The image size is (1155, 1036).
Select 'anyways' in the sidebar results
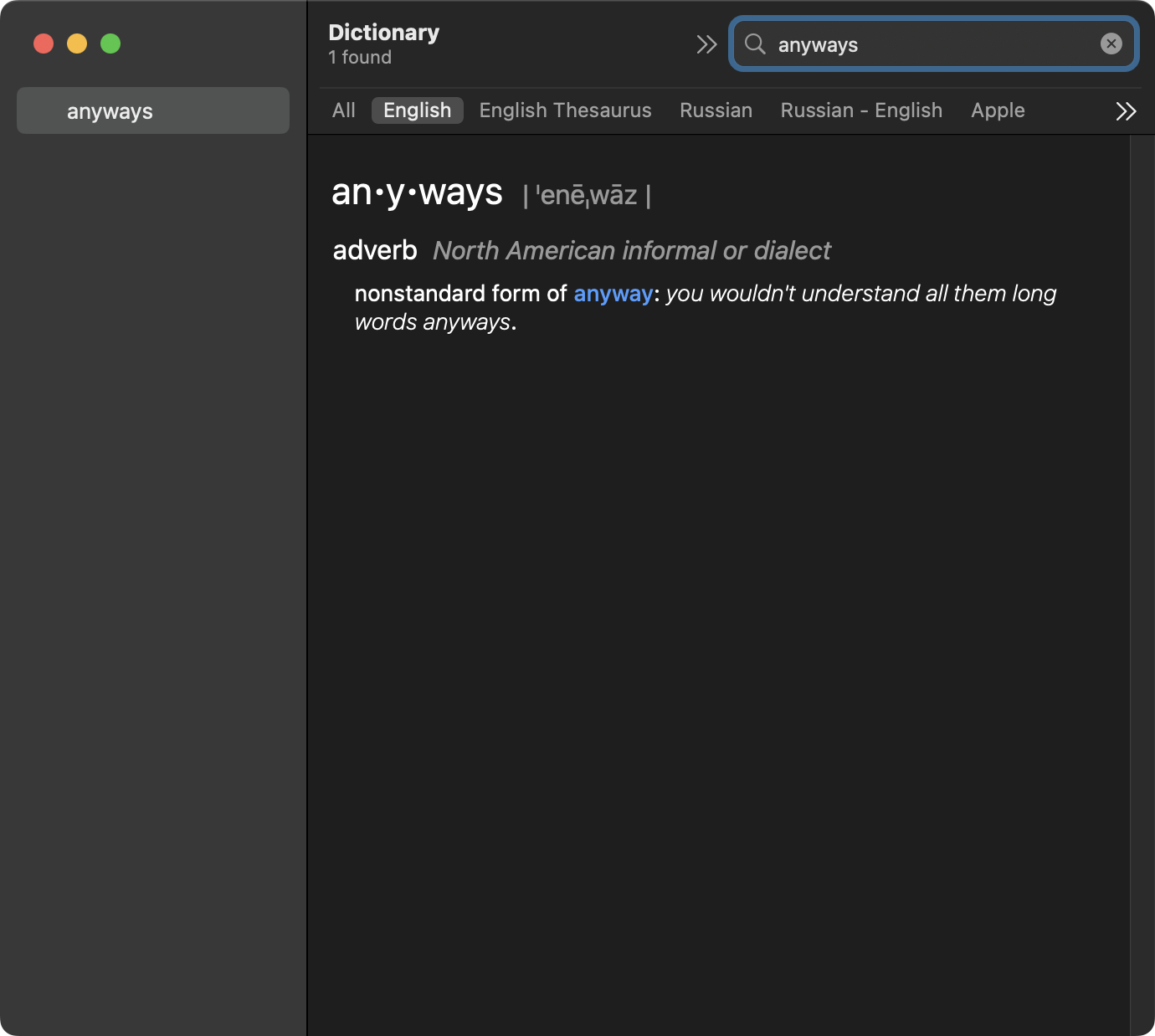(x=153, y=111)
